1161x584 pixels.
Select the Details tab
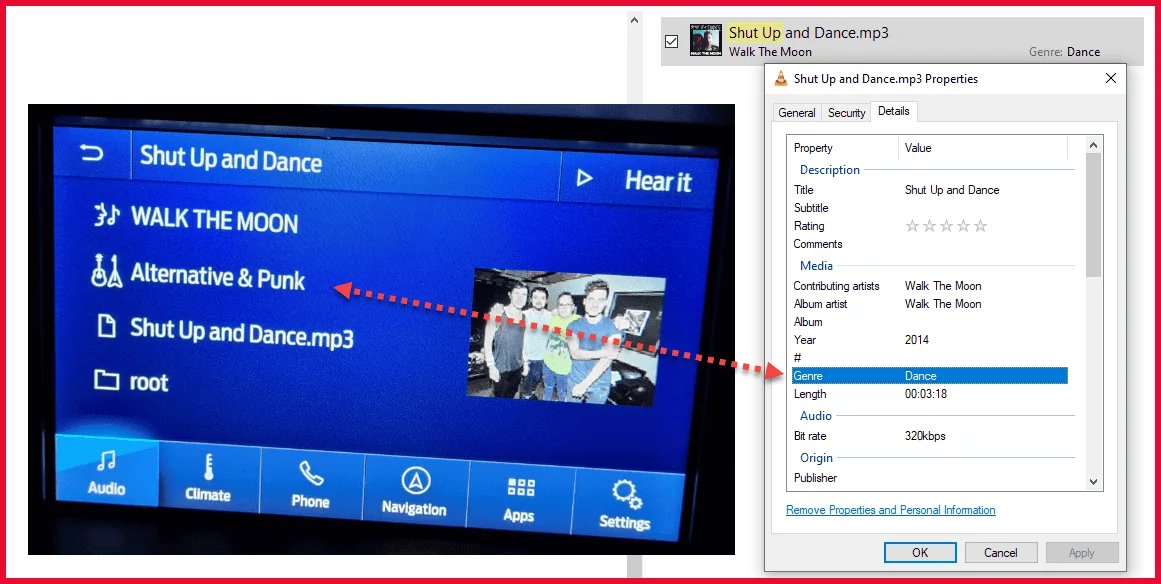(x=894, y=111)
